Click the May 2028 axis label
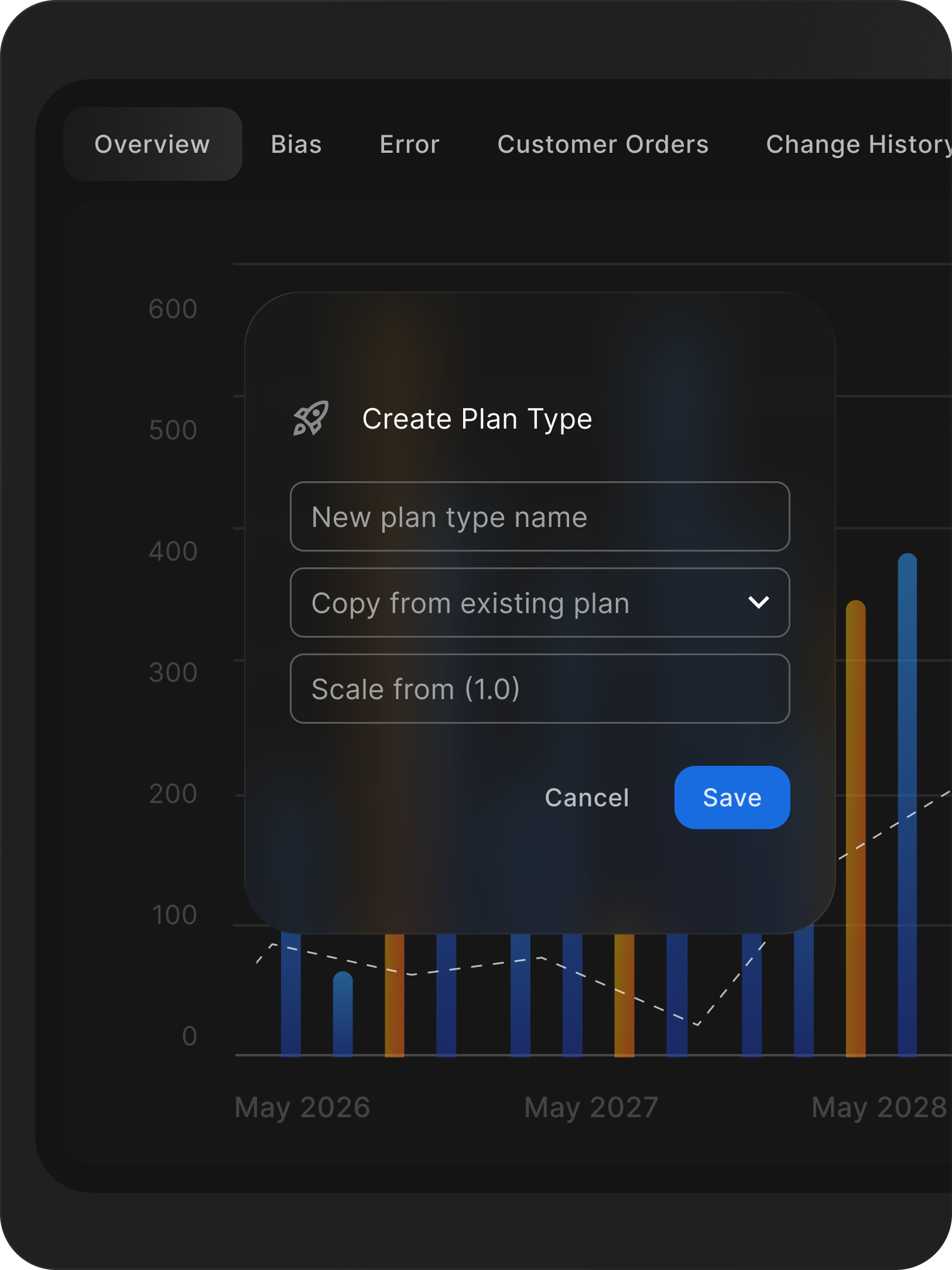Image resolution: width=952 pixels, height=1270 pixels. pyautogui.click(x=878, y=1107)
